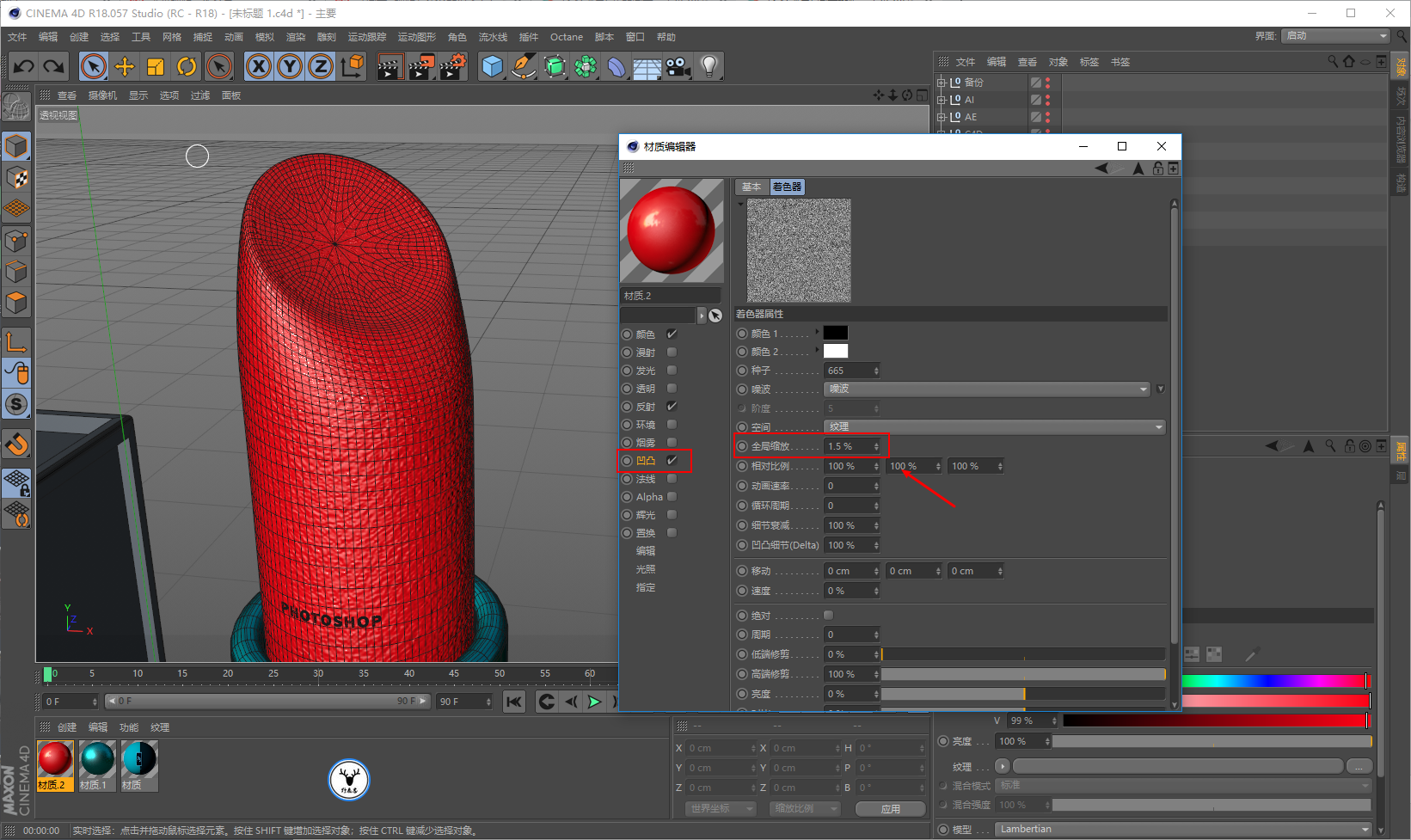Open 光照 section in material channels
This screenshot has width=1411, height=840.
click(x=646, y=569)
